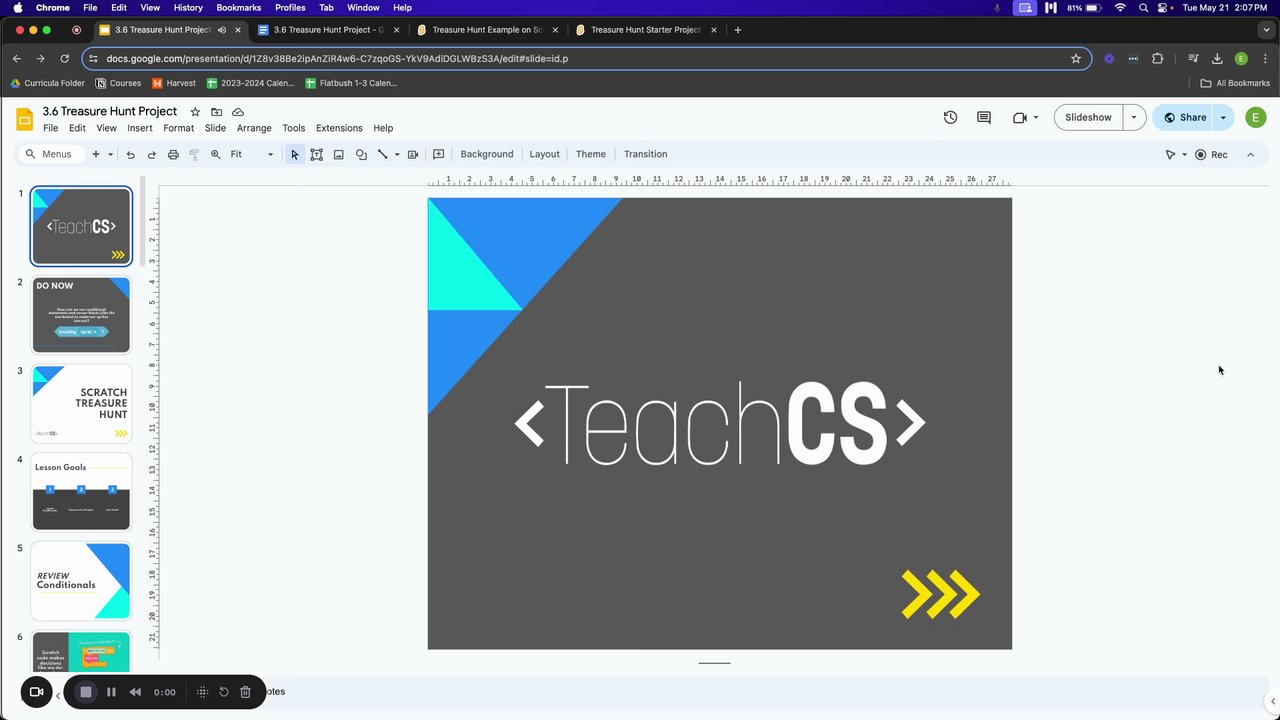Open the new slide layout dropdown arrow
The width and height of the screenshot is (1280, 720).
click(x=110, y=154)
